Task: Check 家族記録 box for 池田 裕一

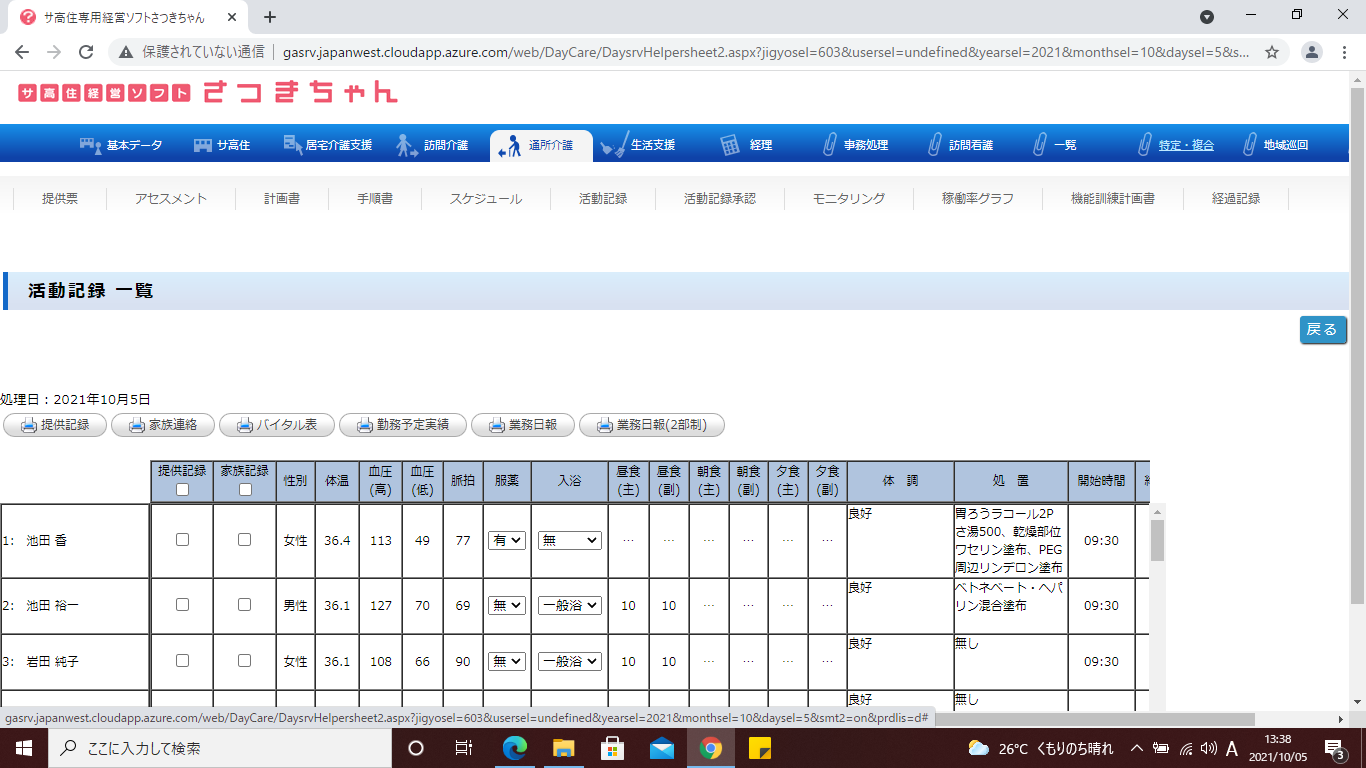Action: pos(244,605)
